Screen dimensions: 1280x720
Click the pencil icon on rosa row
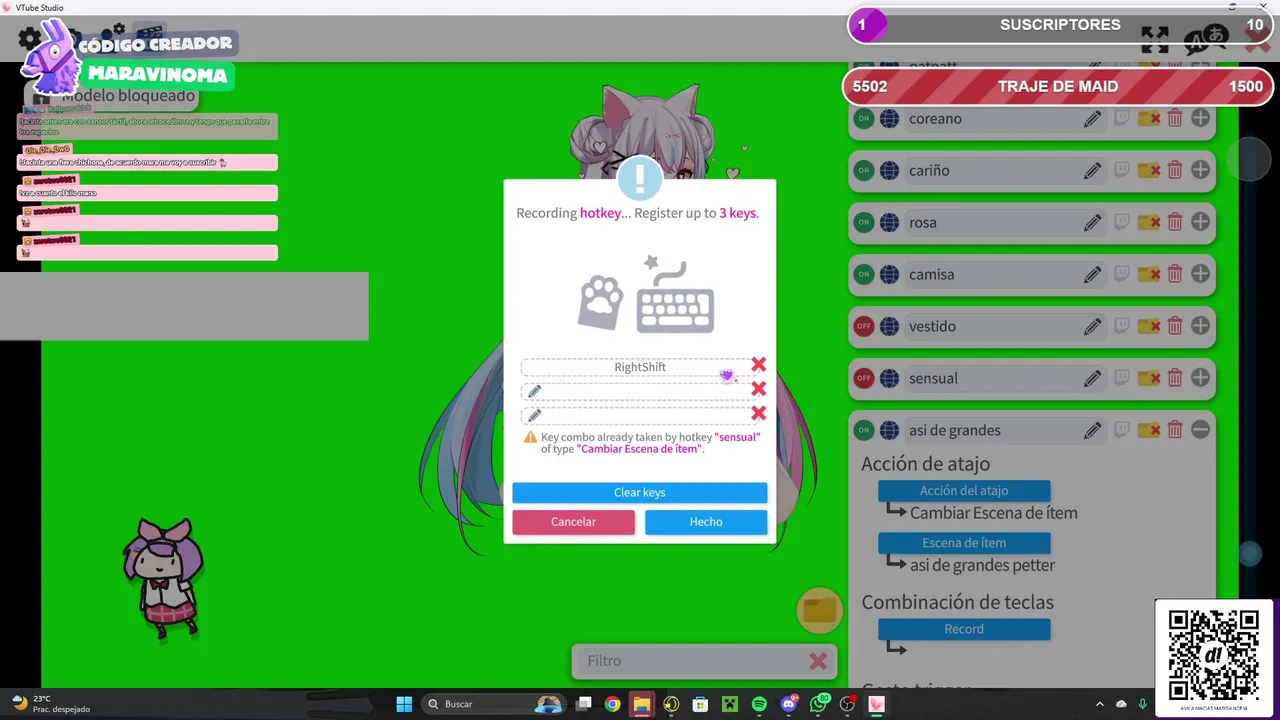point(1092,223)
